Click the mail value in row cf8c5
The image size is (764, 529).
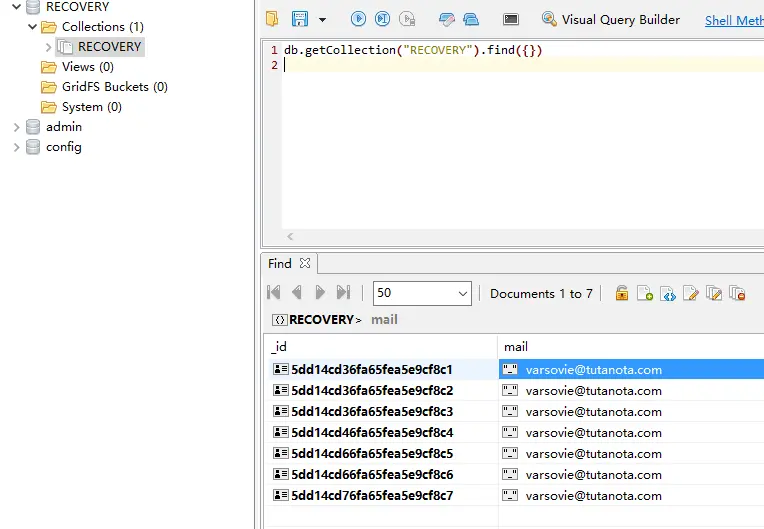coord(593,453)
